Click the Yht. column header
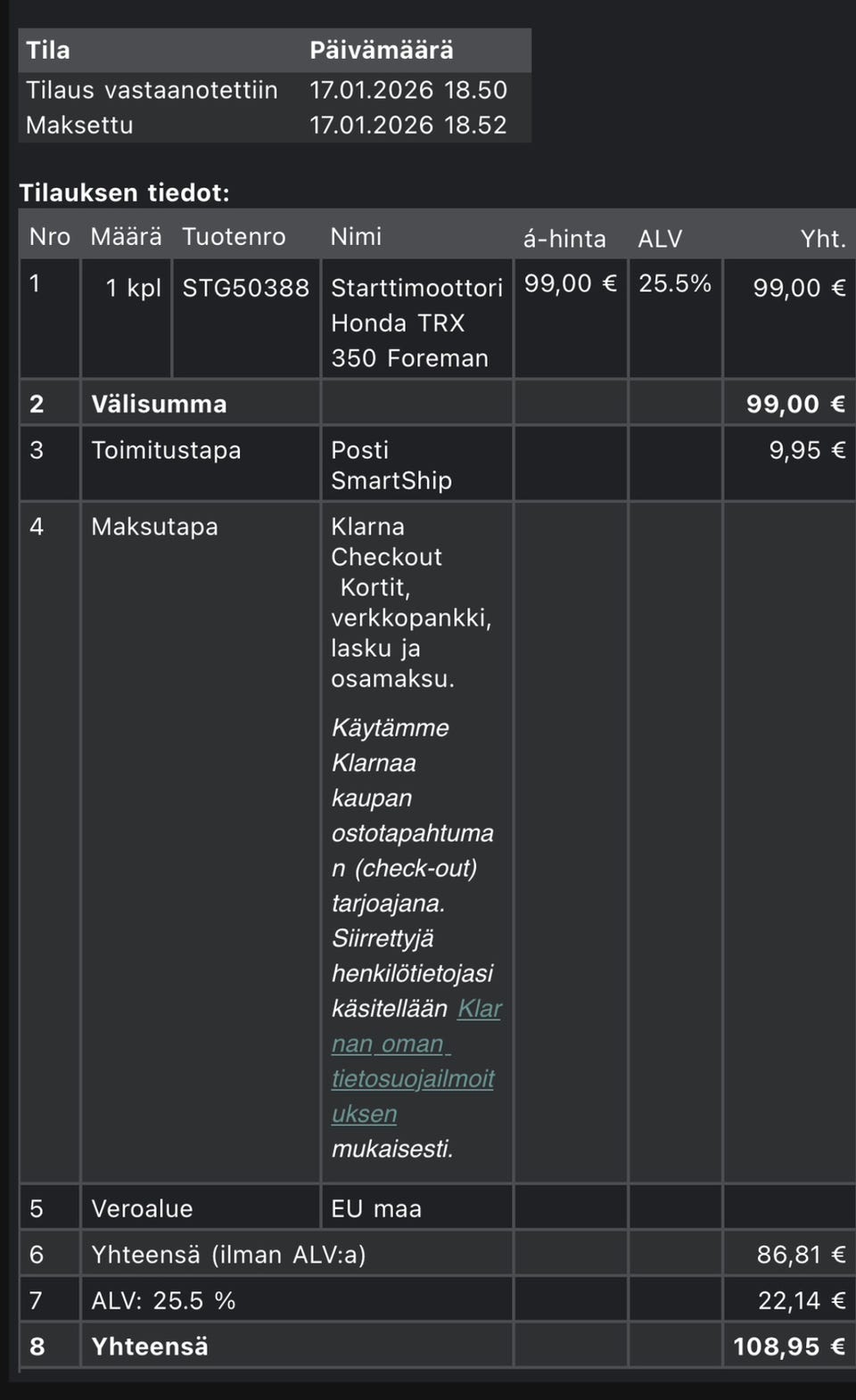This screenshot has height=1400, width=856. pyautogui.click(x=822, y=239)
